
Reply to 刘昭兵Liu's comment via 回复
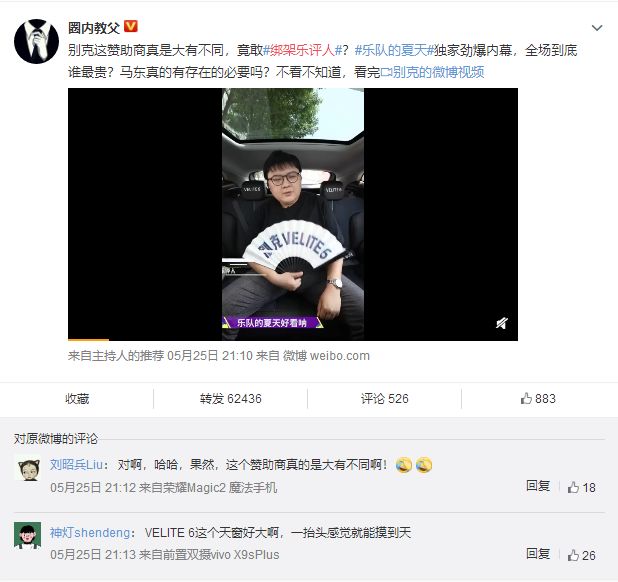[x=538, y=486]
